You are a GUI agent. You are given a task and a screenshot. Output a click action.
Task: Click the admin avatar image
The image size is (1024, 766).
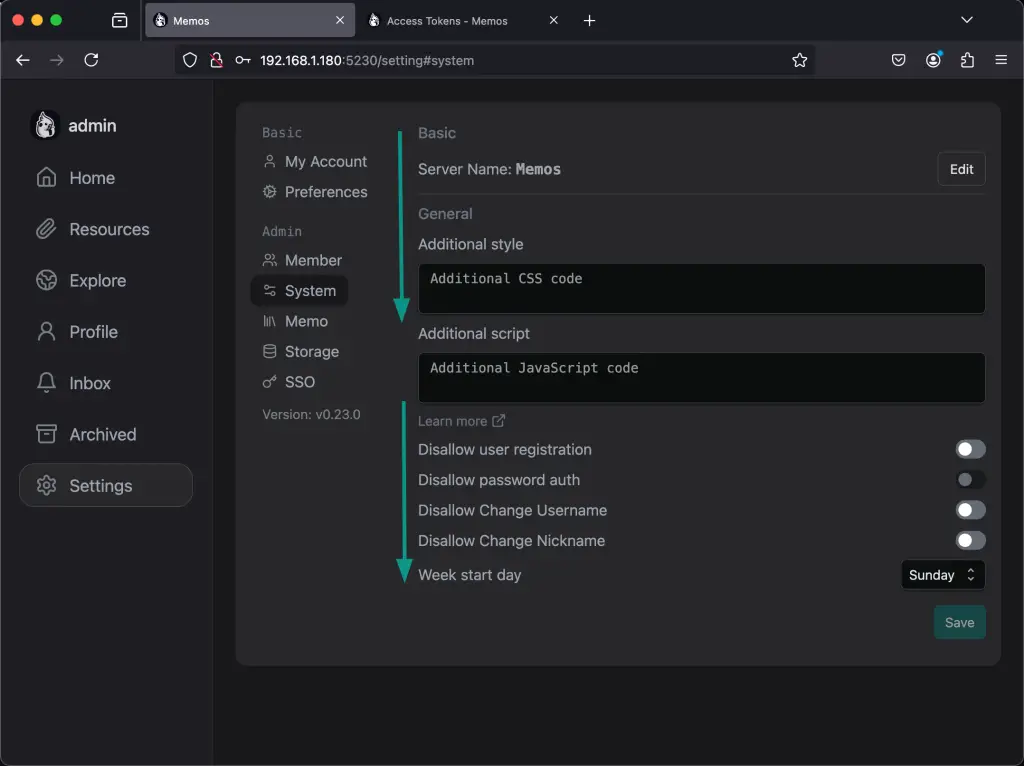click(x=45, y=124)
